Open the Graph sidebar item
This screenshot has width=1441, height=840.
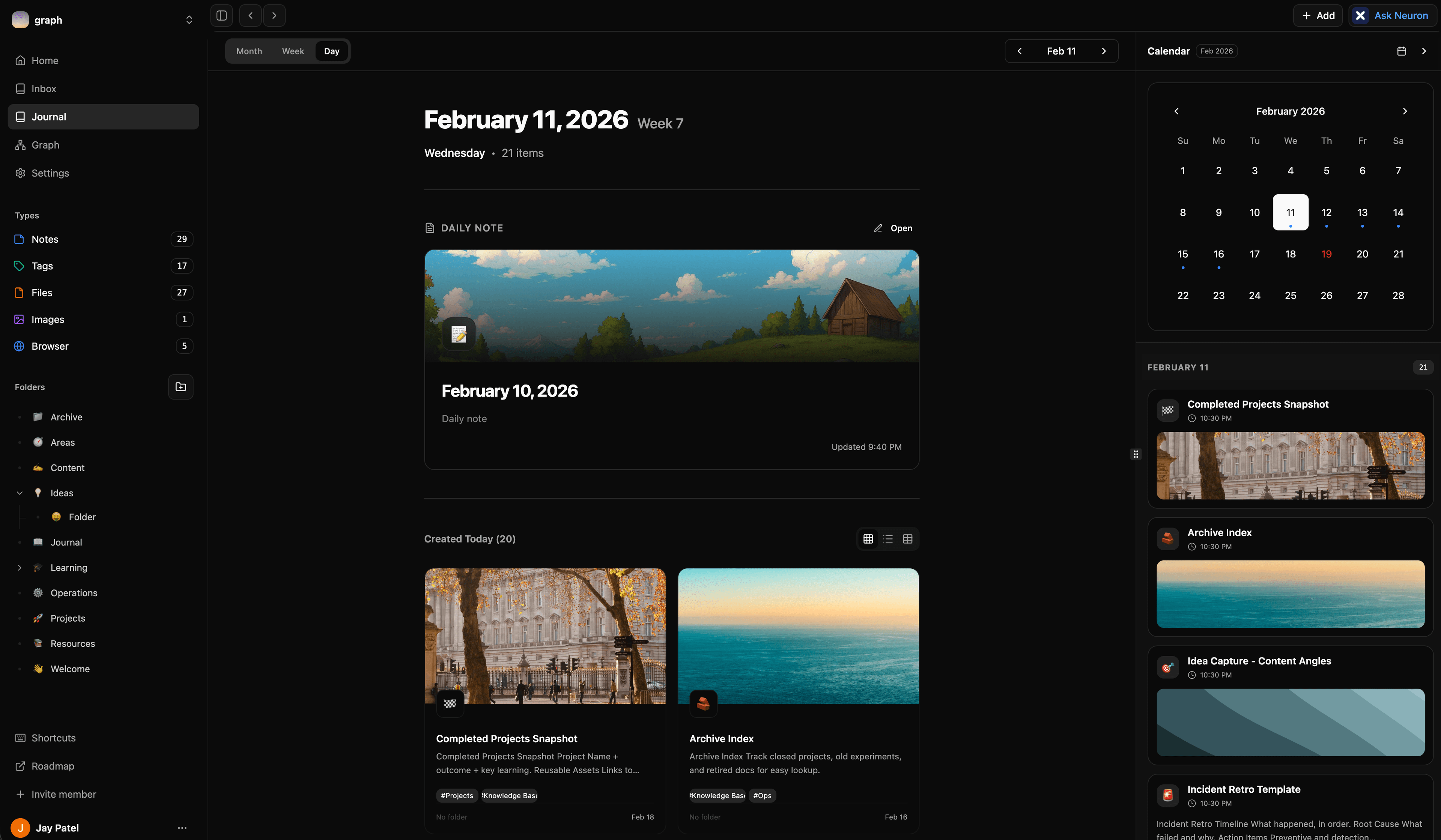pyautogui.click(x=45, y=145)
